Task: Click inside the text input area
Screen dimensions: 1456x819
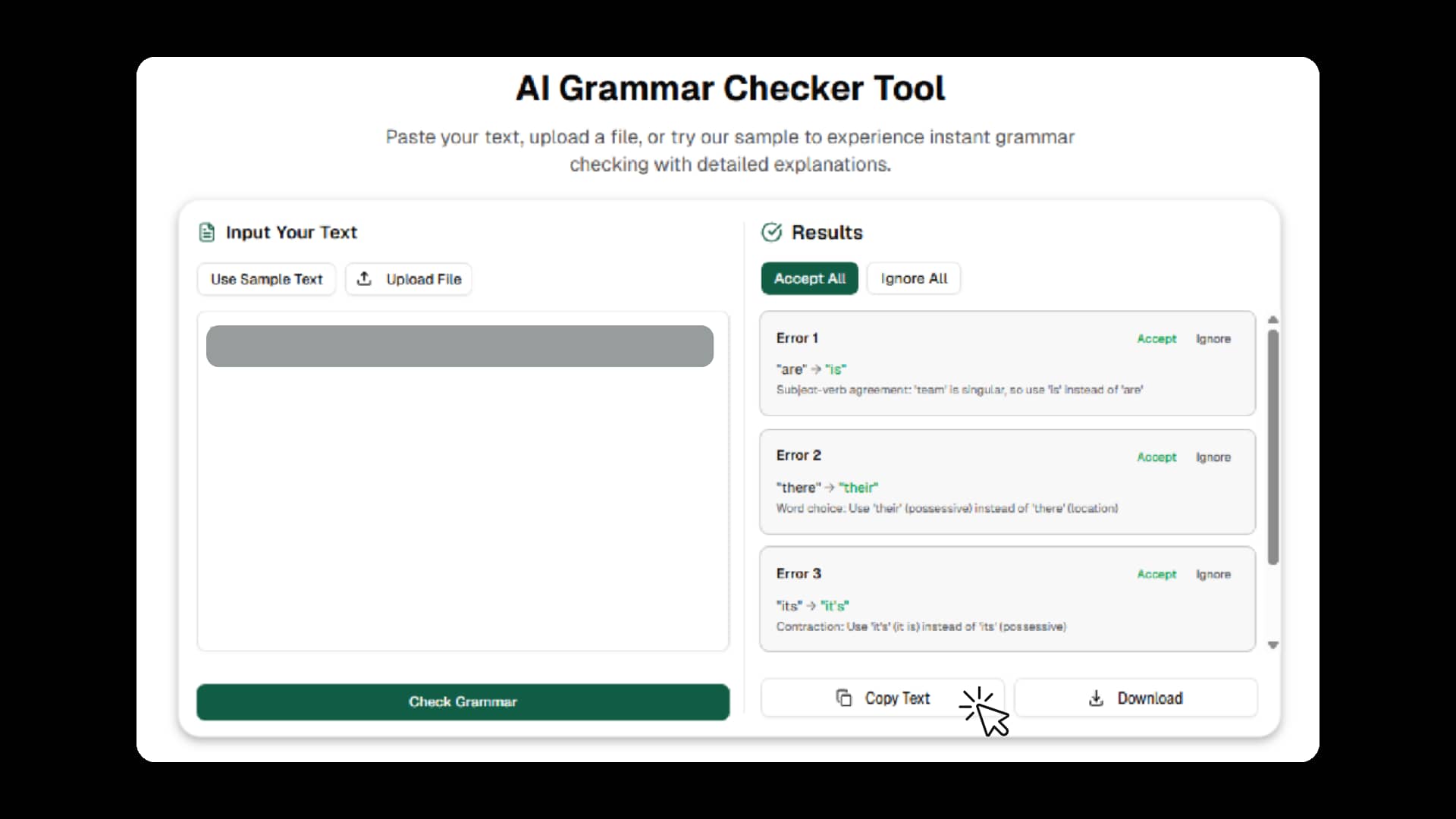Action: pos(463,508)
